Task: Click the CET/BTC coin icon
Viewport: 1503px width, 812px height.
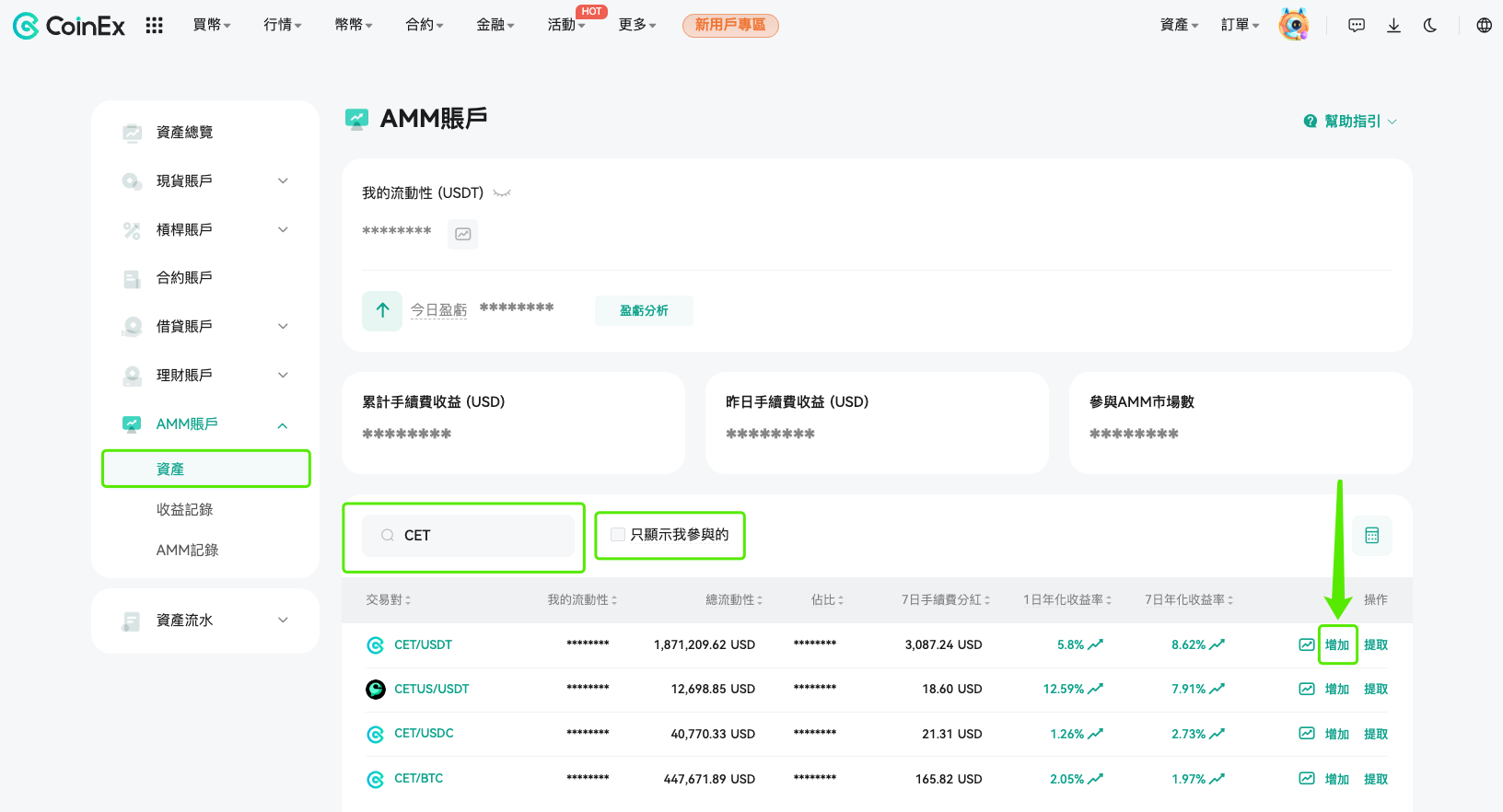Action: point(376,780)
